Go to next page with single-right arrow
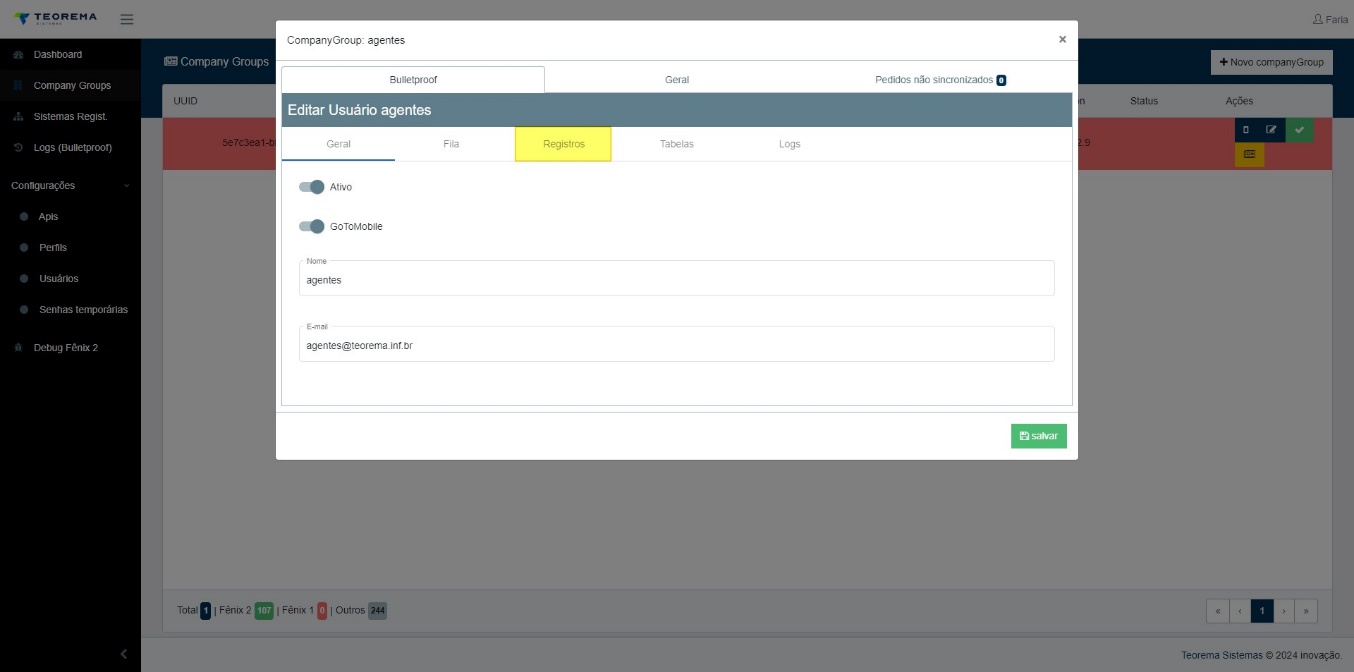Screen dimensions: 1354x672 [1285, 611]
